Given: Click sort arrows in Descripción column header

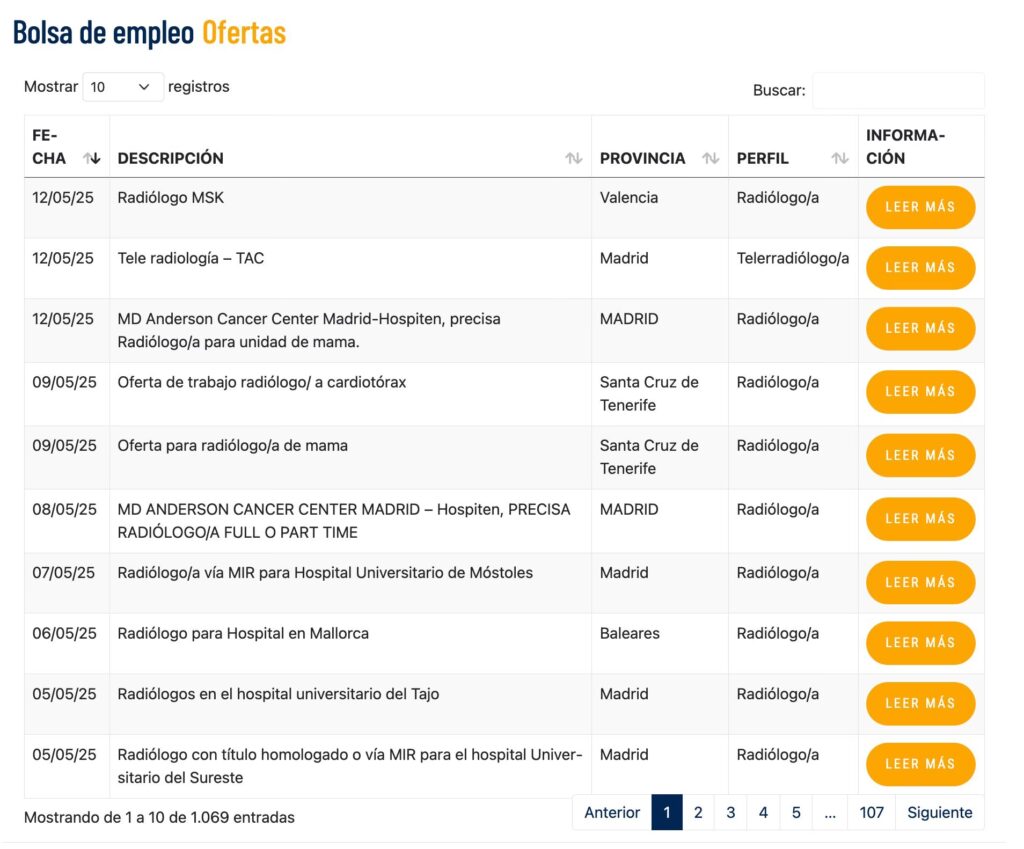Looking at the screenshot, I should pyautogui.click(x=573, y=158).
